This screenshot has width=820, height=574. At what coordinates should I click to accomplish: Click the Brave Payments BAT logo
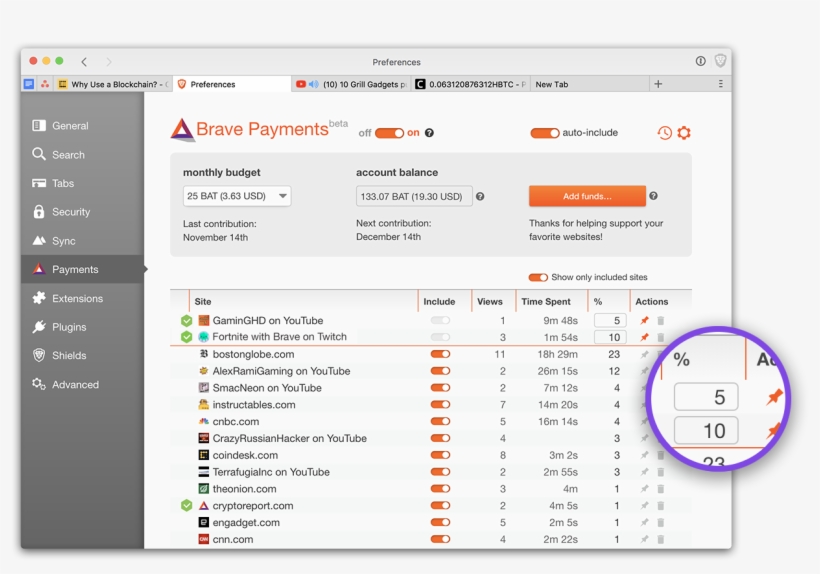pyautogui.click(x=182, y=130)
